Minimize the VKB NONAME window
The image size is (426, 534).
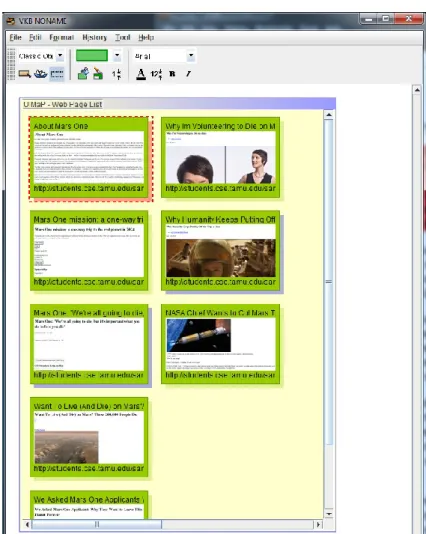[369, 19]
